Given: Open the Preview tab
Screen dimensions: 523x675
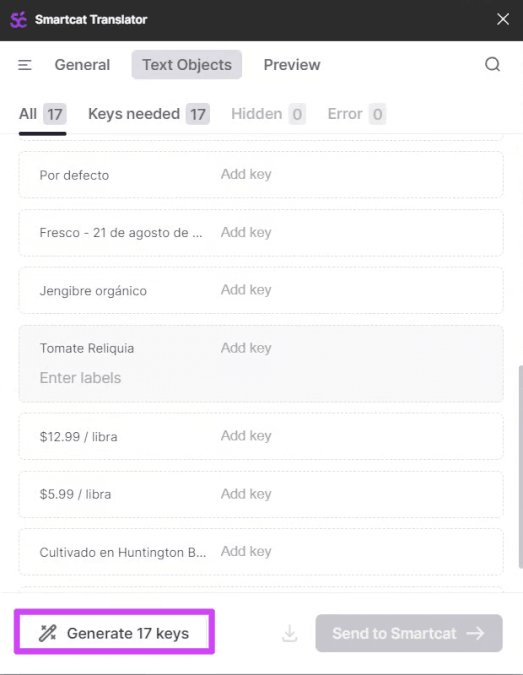Looking at the screenshot, I should tap(292, 65).
